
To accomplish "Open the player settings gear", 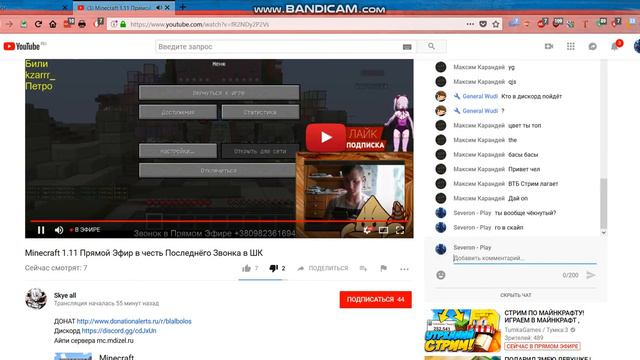I will coord(367,230).
